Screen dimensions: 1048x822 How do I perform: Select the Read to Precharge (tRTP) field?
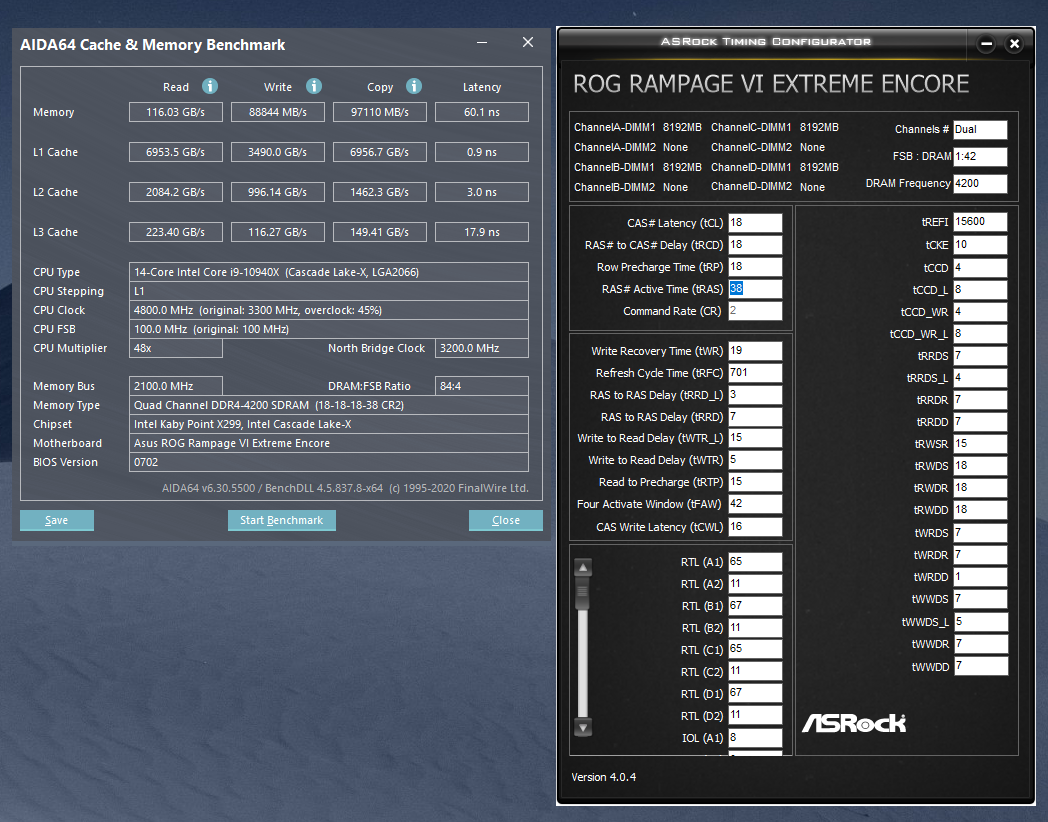[x=755, y=482]
